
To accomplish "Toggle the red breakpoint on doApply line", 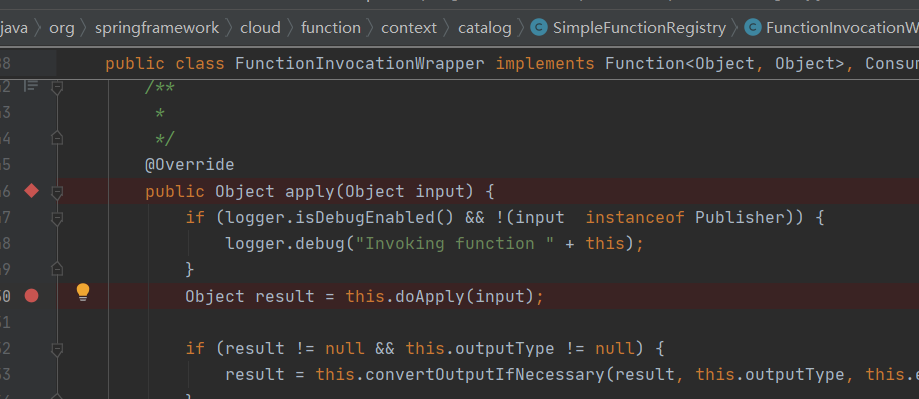I will click(32, 296).
